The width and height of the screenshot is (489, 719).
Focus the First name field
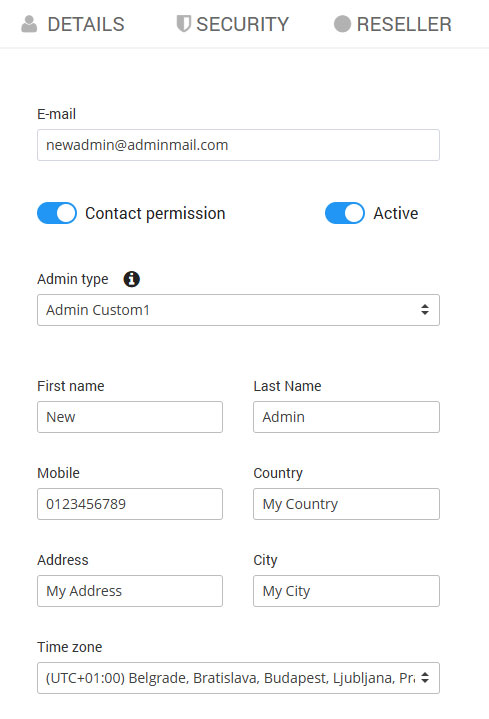pos(130,417)
